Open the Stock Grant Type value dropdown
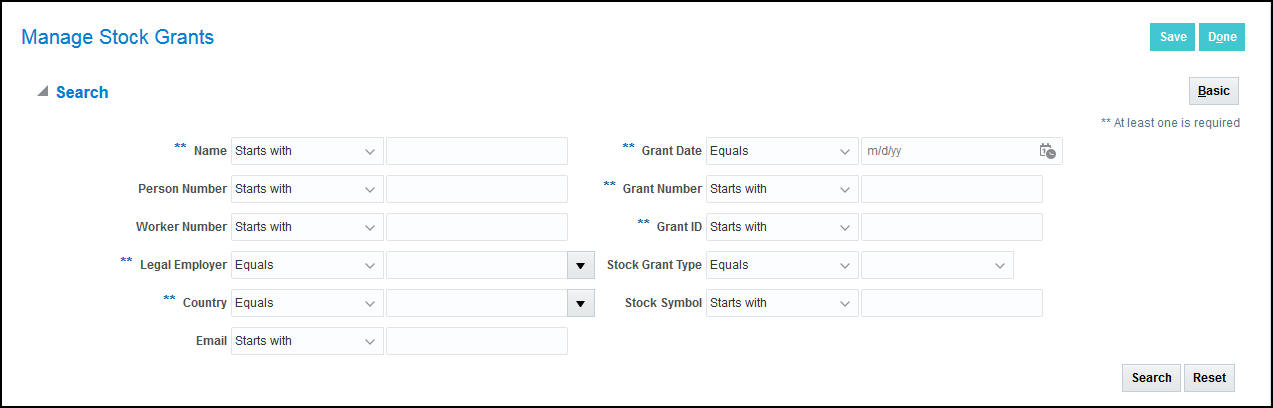Image resolution: width=1273 pixels, height=408 pixels. pyautogui.click(x=937, y=265)
